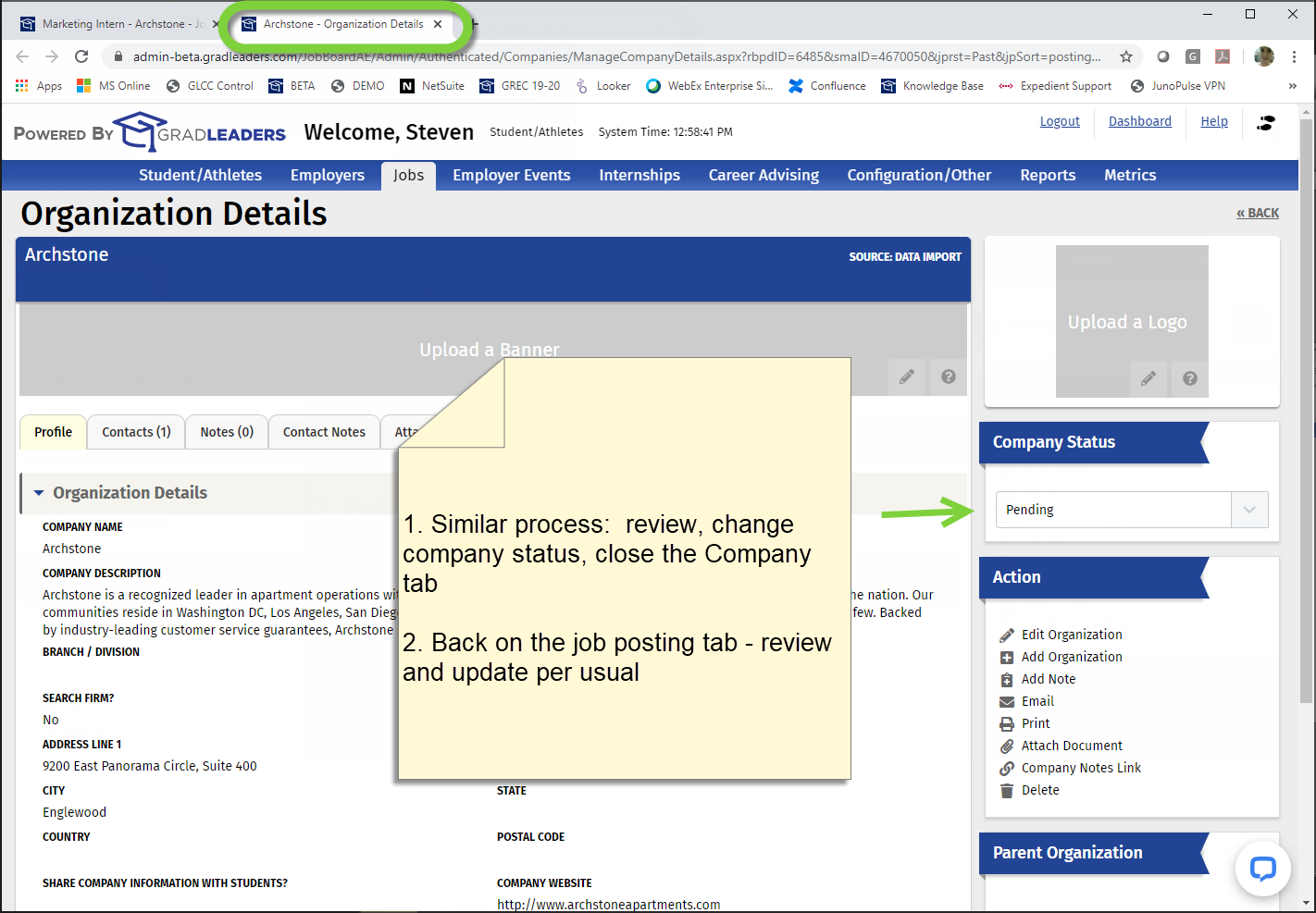Screen dimensions: 1316x913
Task: Edit the banner with pencil icon
Action: click(907, 376)
